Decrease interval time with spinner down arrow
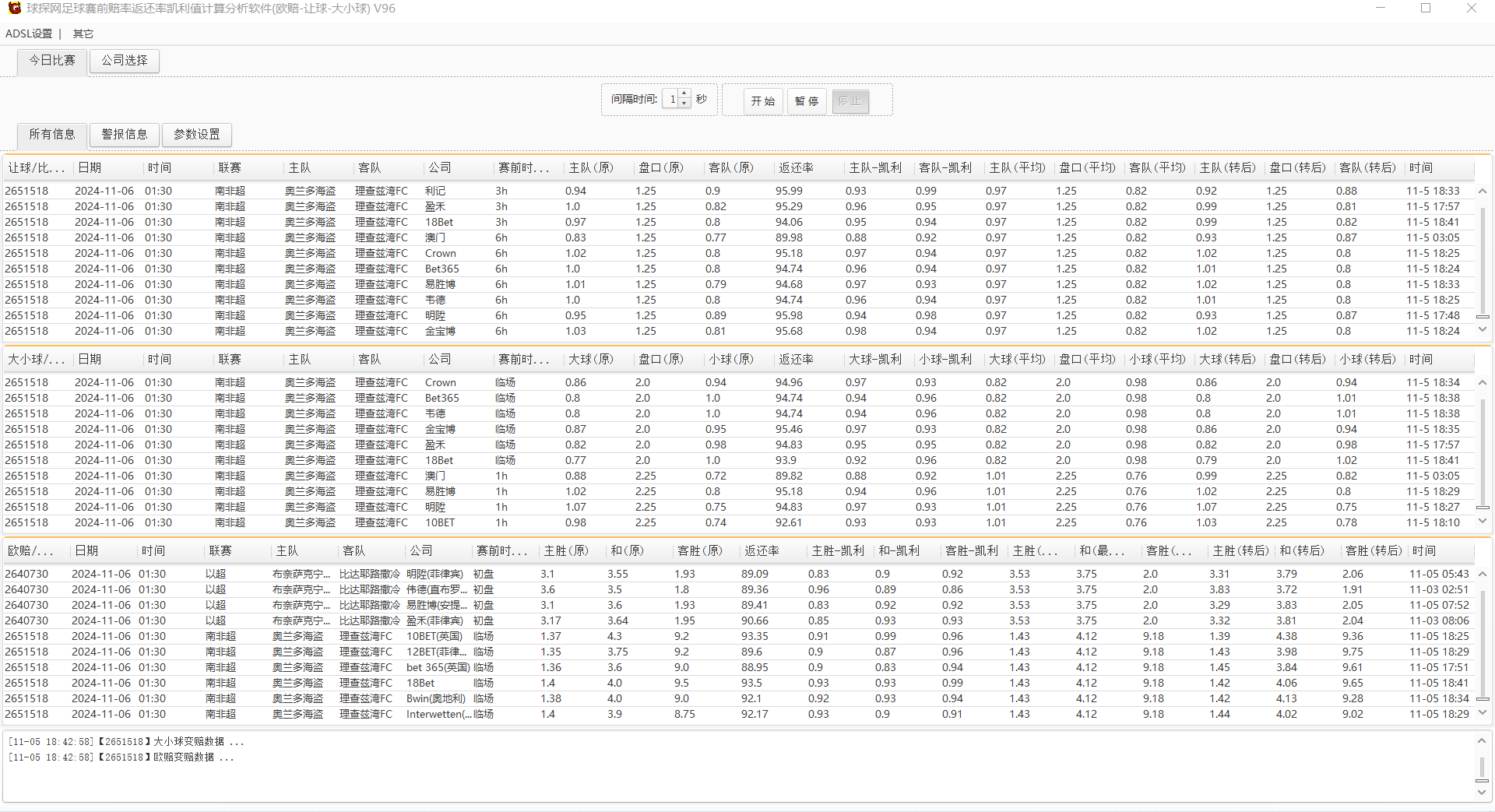Image resolution: width=1495 pixels, height=812 pixels. (684, 104)
